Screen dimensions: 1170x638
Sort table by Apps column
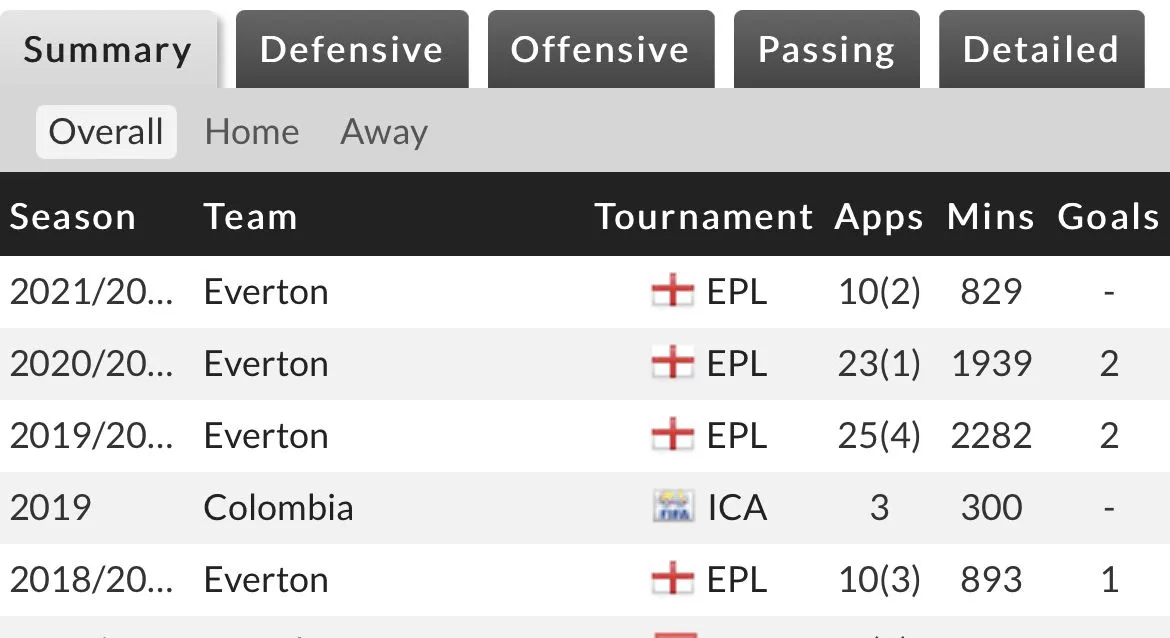(879, 217)
